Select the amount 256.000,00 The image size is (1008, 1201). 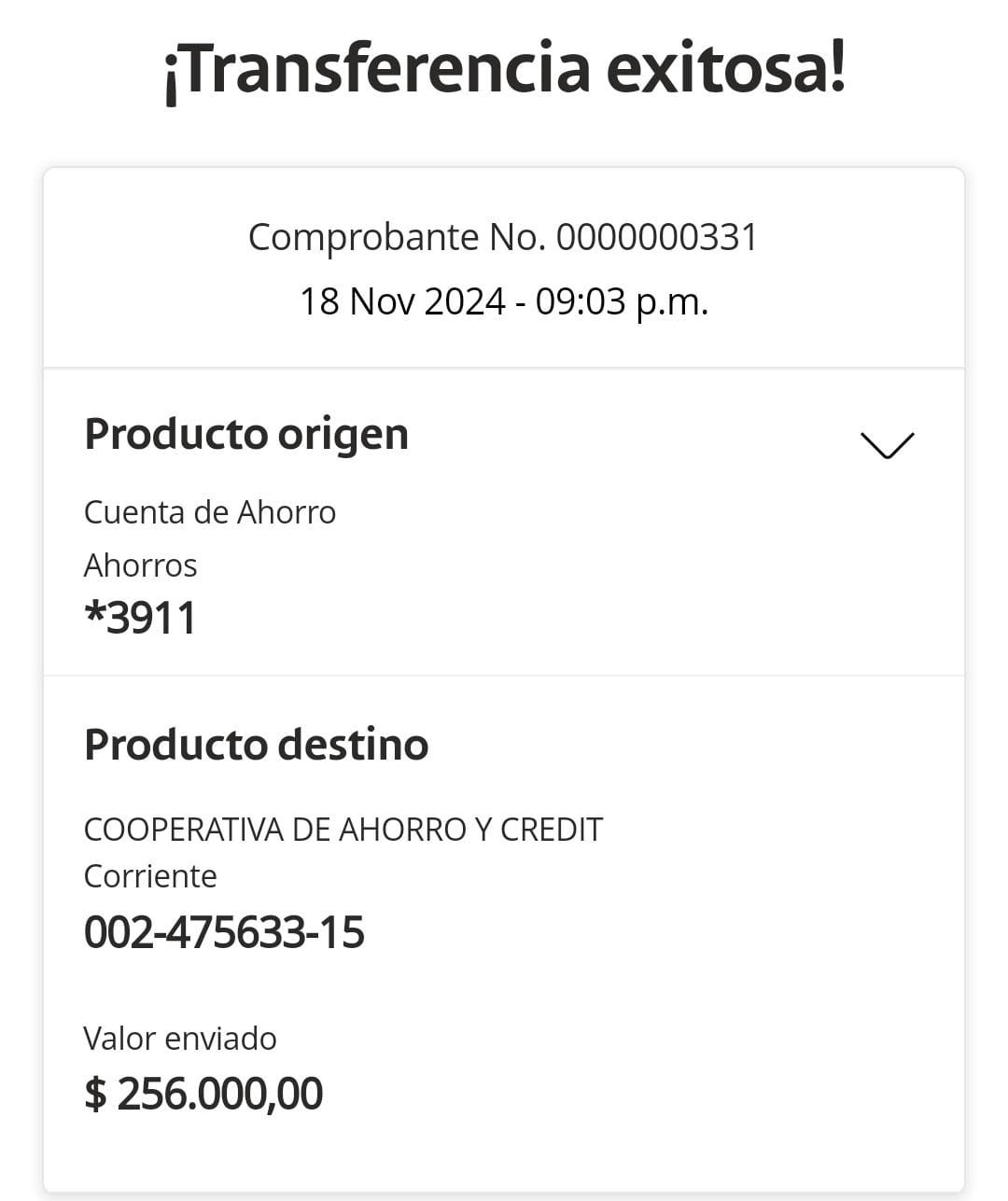(x=220, y=1094)
